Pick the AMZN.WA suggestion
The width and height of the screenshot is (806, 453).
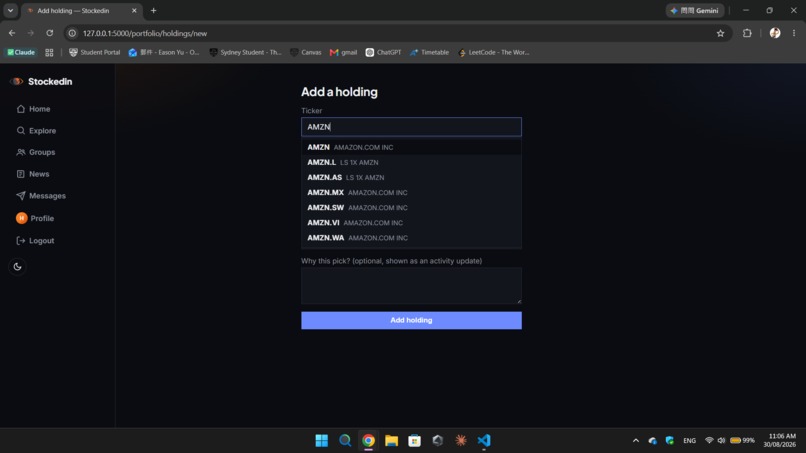point(411,238)
